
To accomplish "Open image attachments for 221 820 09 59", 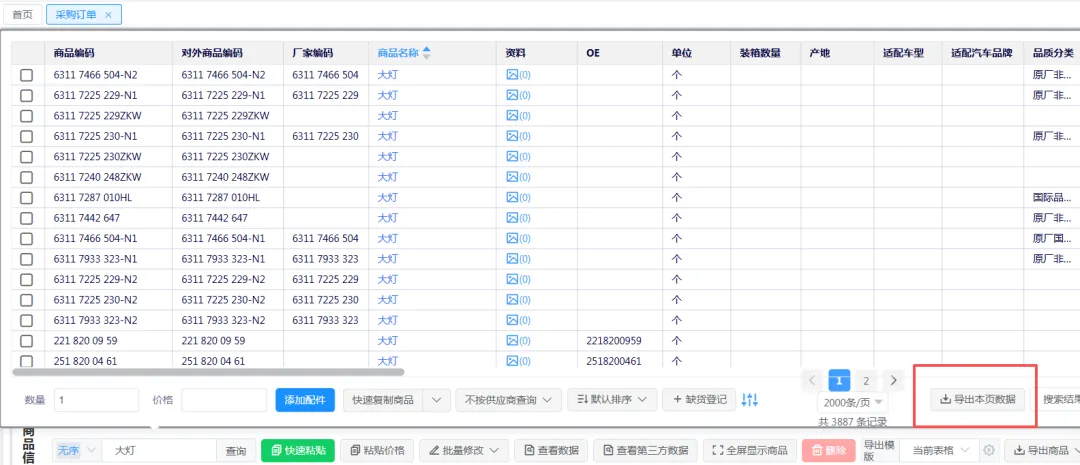I will tap(518, 341).
